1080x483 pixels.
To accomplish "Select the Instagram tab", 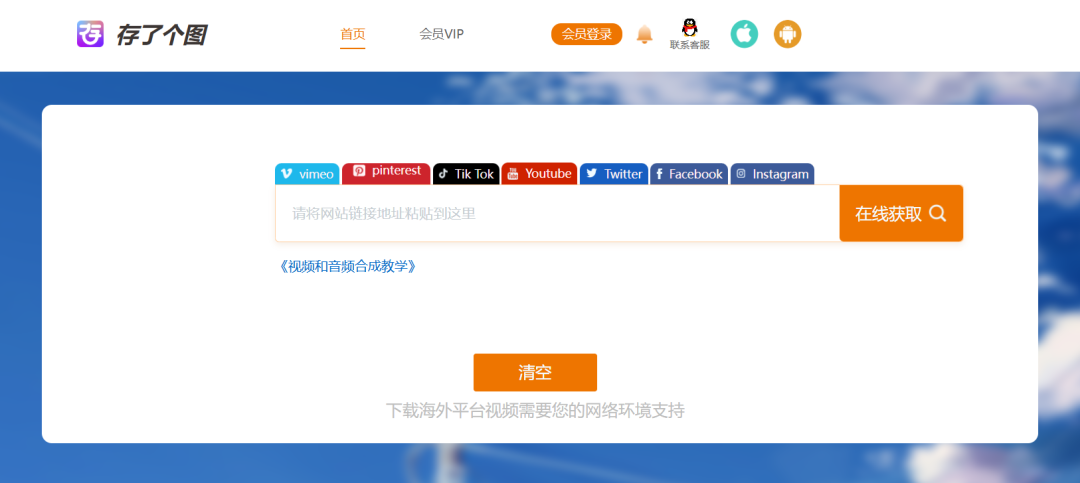I will [x=772, y=174].
